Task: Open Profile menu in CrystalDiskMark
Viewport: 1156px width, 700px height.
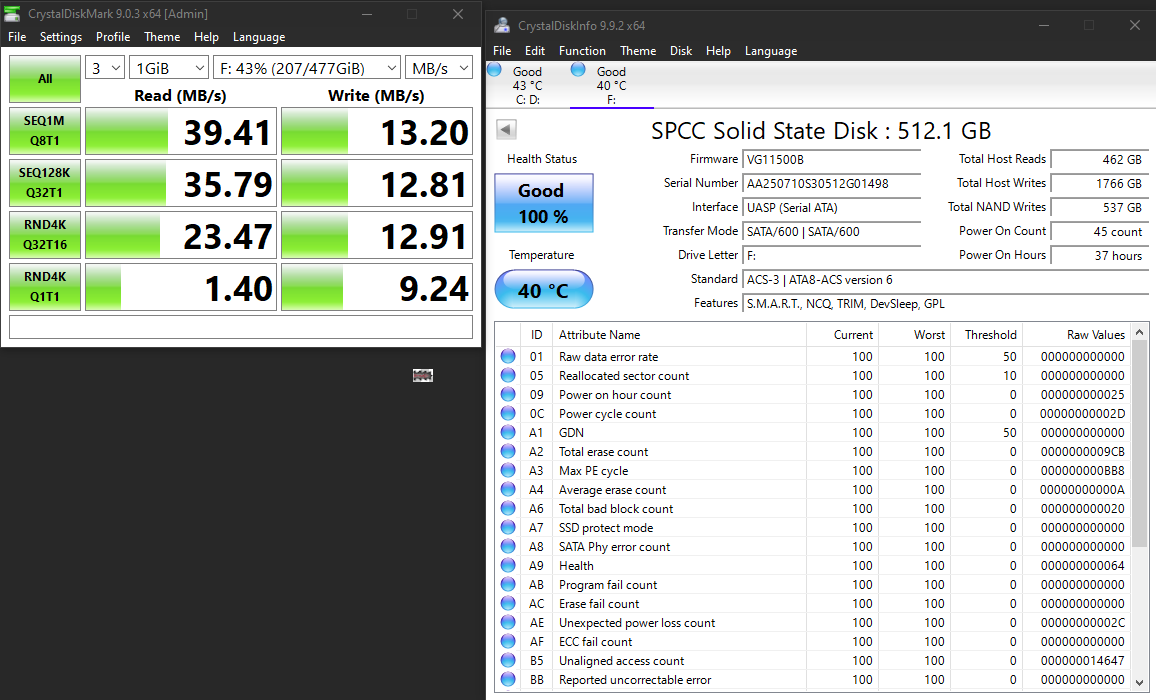Action: (x=113, y=37)
